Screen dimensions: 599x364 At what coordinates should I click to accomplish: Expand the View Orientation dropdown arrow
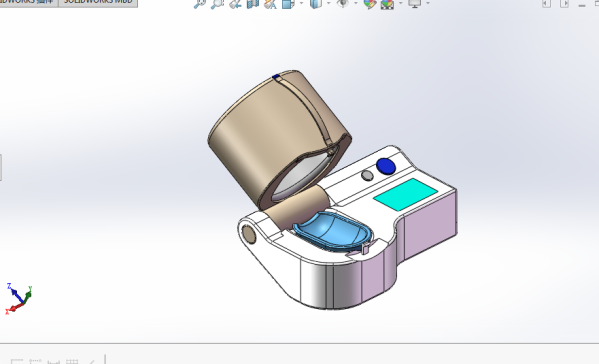click(x=301, y=3)
